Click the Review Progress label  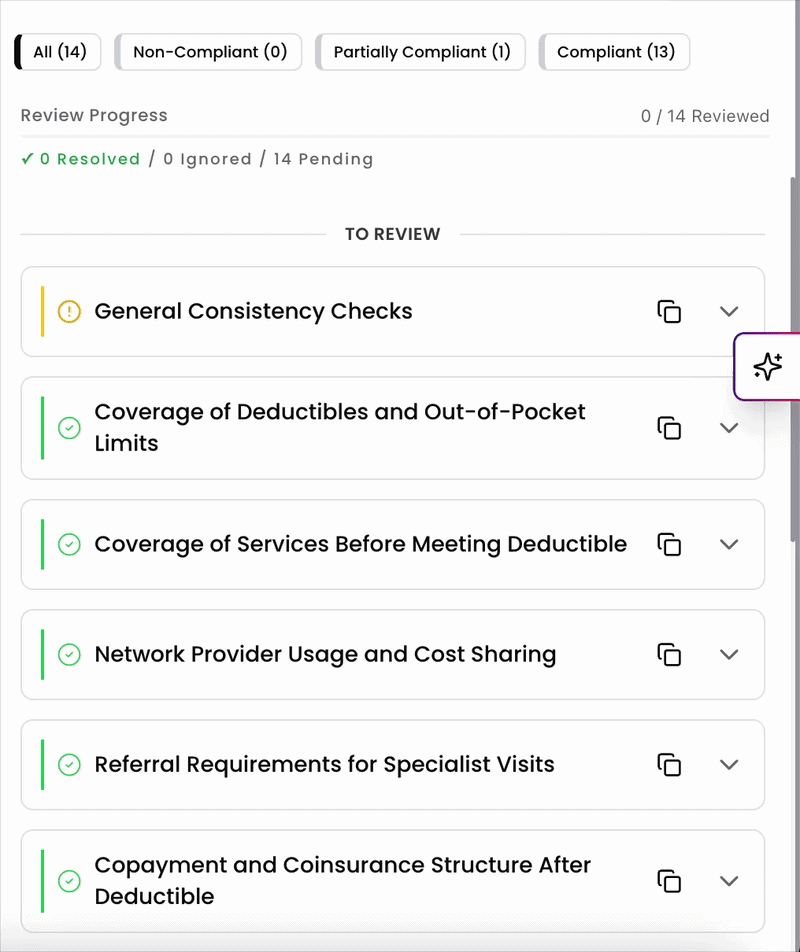[x=94, y=115]
